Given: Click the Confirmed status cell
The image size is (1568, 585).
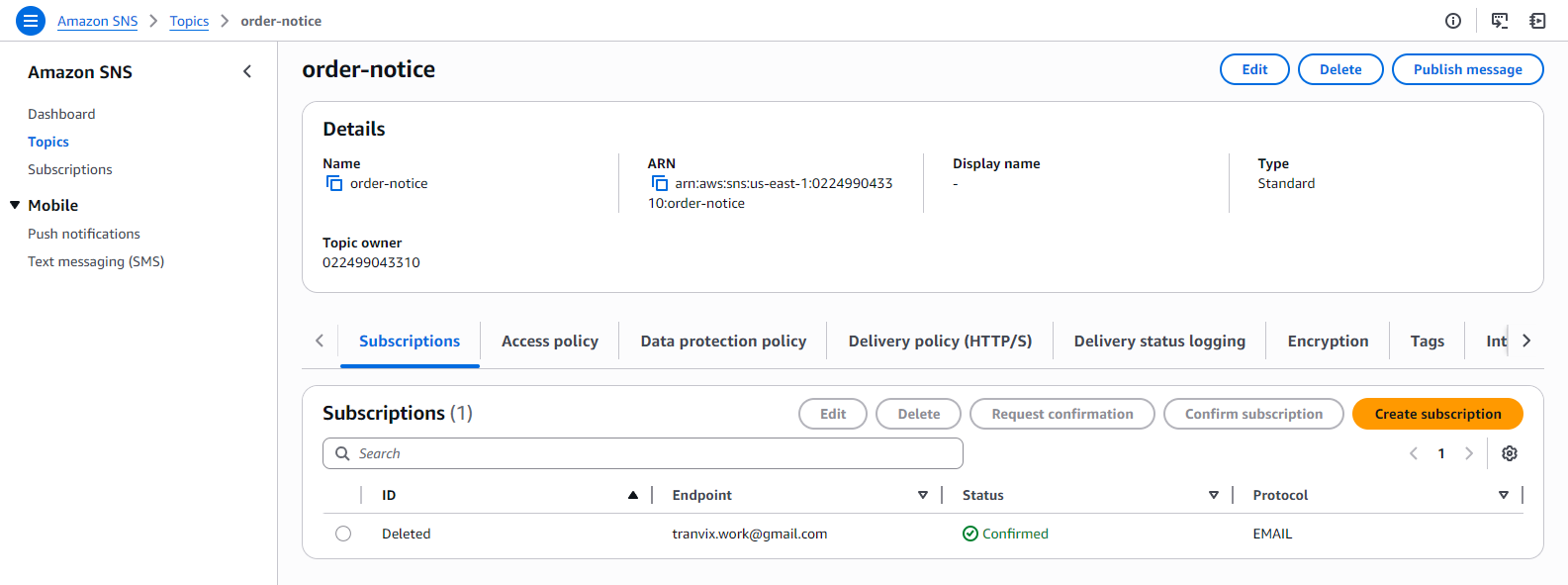Looking at the screenshot, I should click(x=1005, y=534).
